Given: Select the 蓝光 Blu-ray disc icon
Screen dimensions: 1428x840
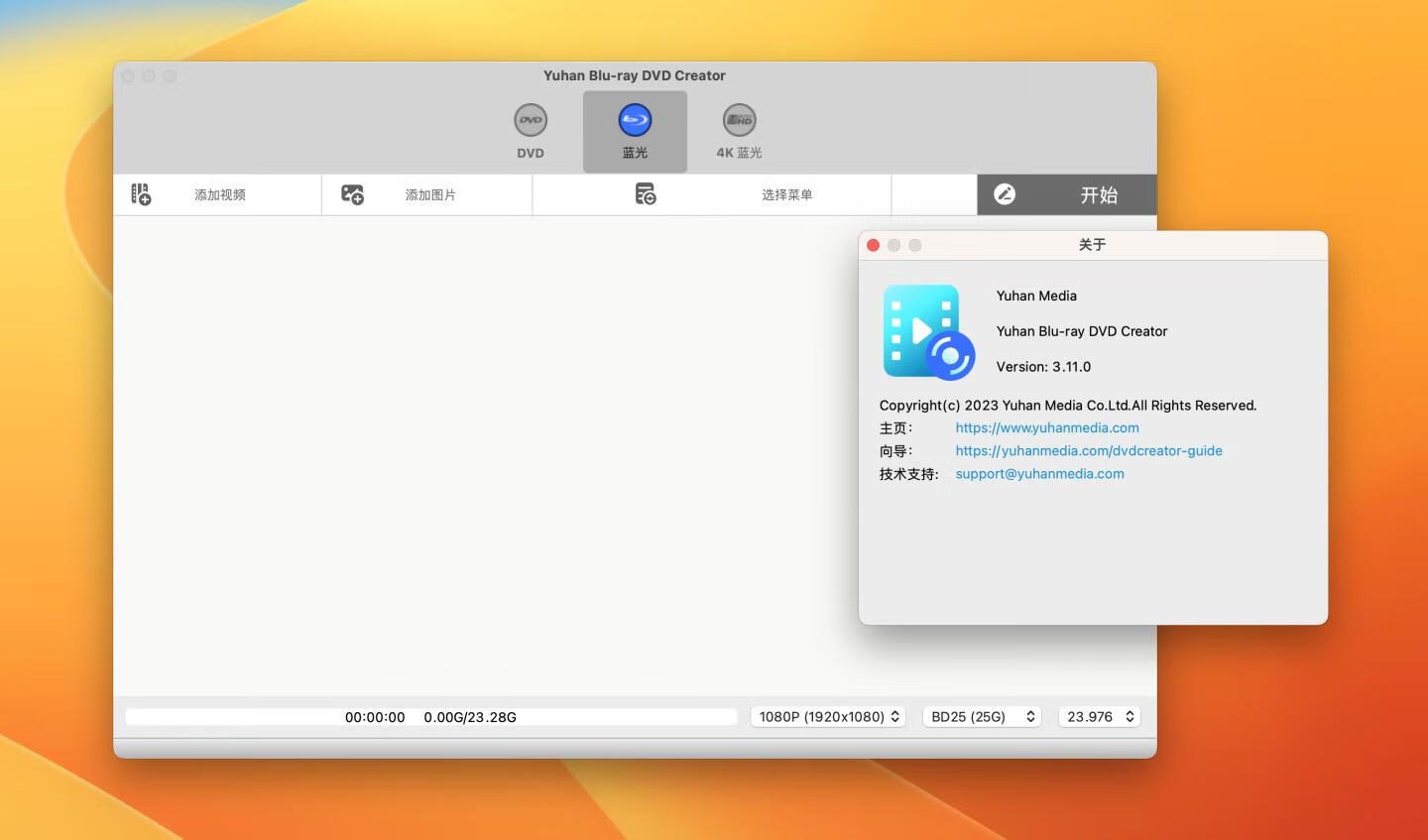Looking at the screenshot, I should pos(635,121).
